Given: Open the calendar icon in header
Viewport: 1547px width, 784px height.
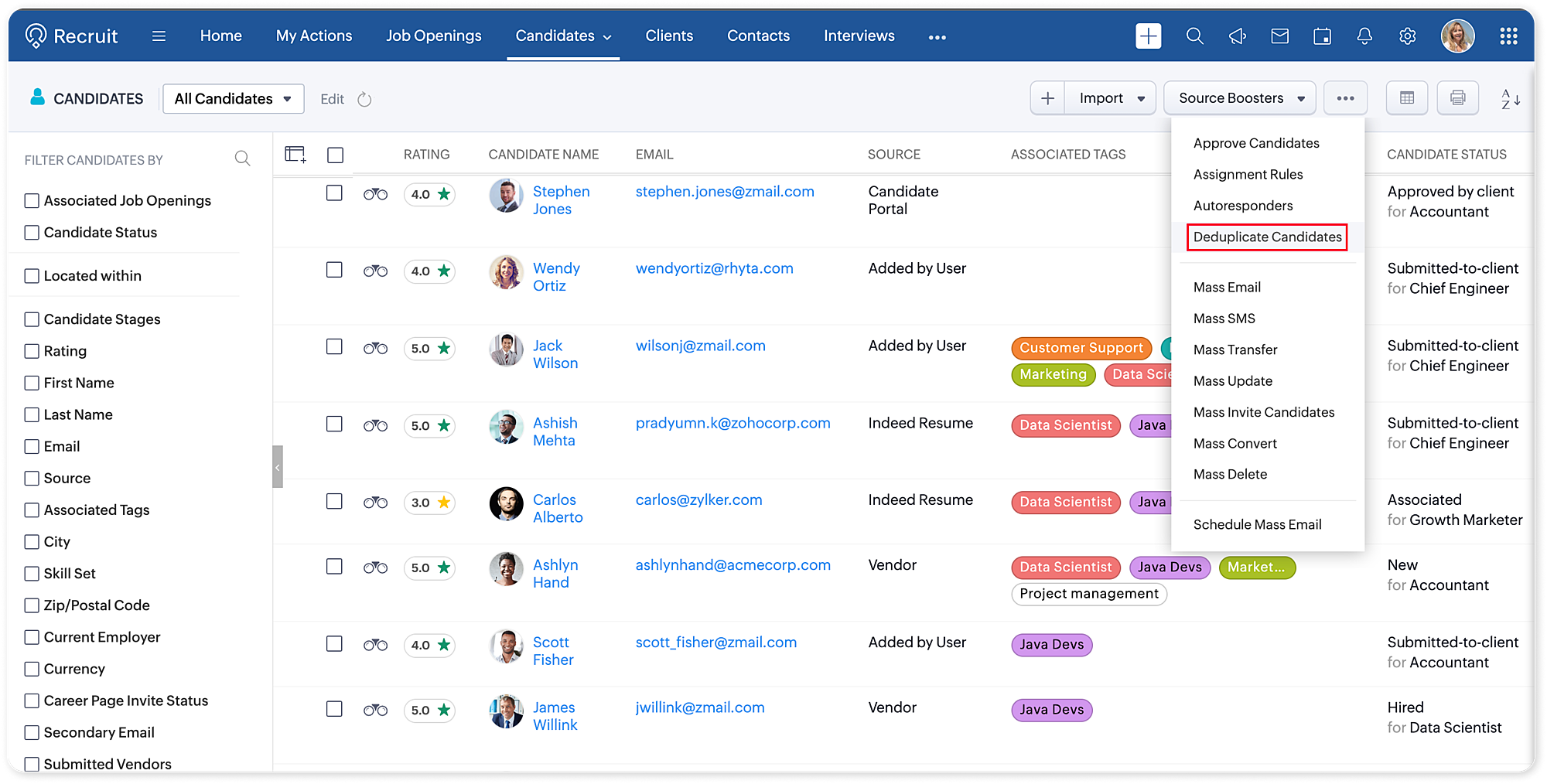Looking at the screenshot, I should click(1323, 36).
